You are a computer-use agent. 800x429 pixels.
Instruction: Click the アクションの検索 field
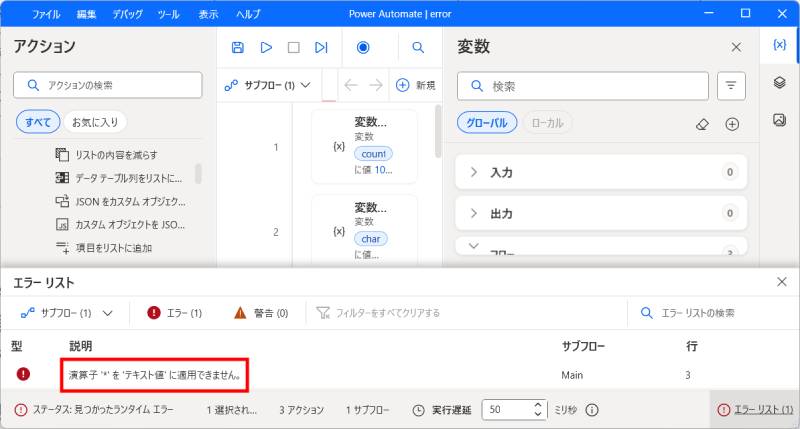108,85
